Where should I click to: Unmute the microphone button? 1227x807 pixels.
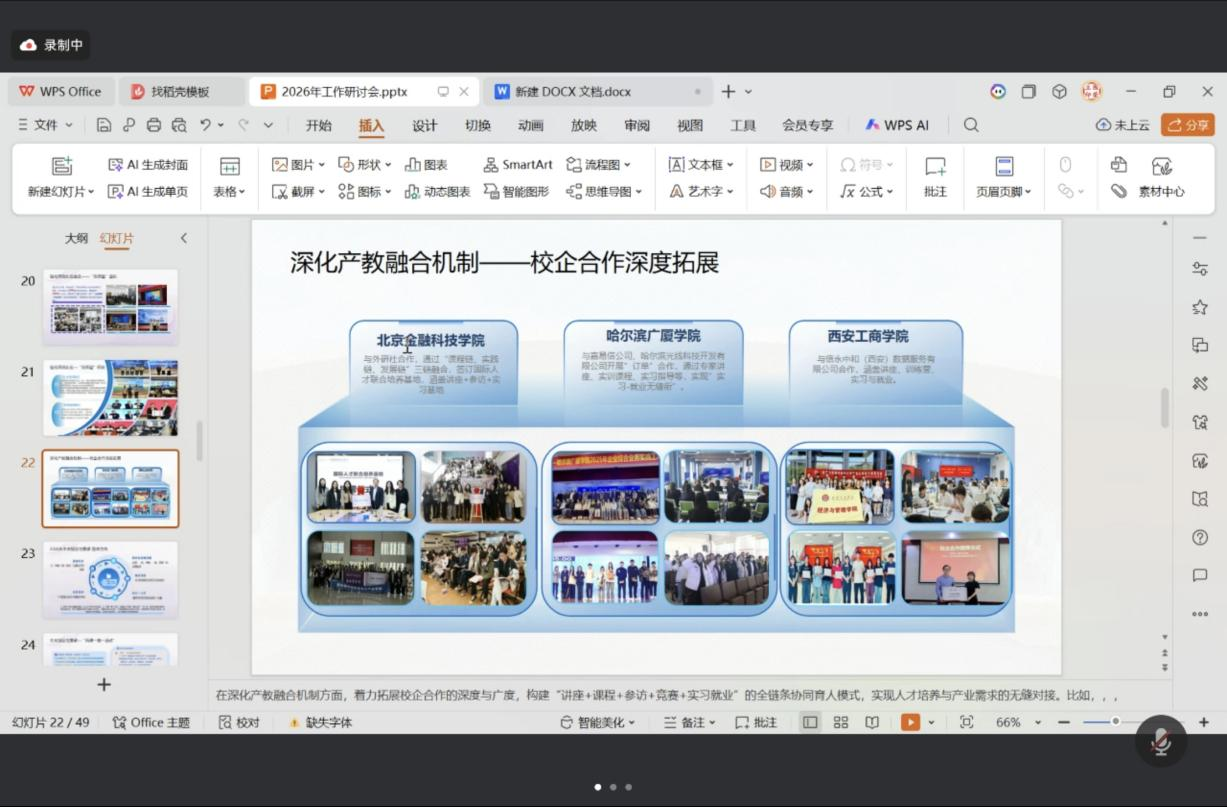(x=1161, y=742)
